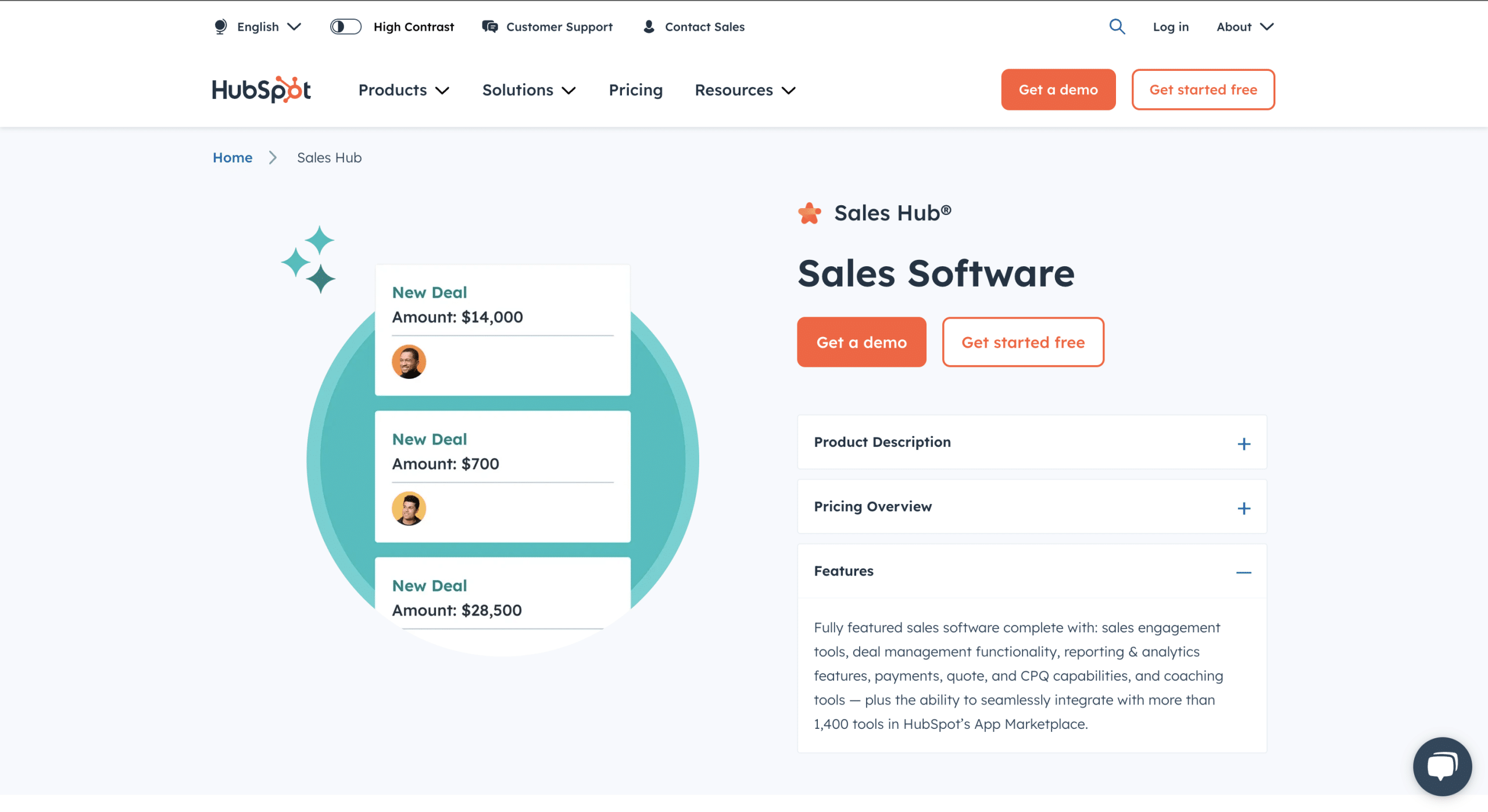1488x812 pixels.
Task: Expand the Product Description section
Action: tap(1243, 444)
